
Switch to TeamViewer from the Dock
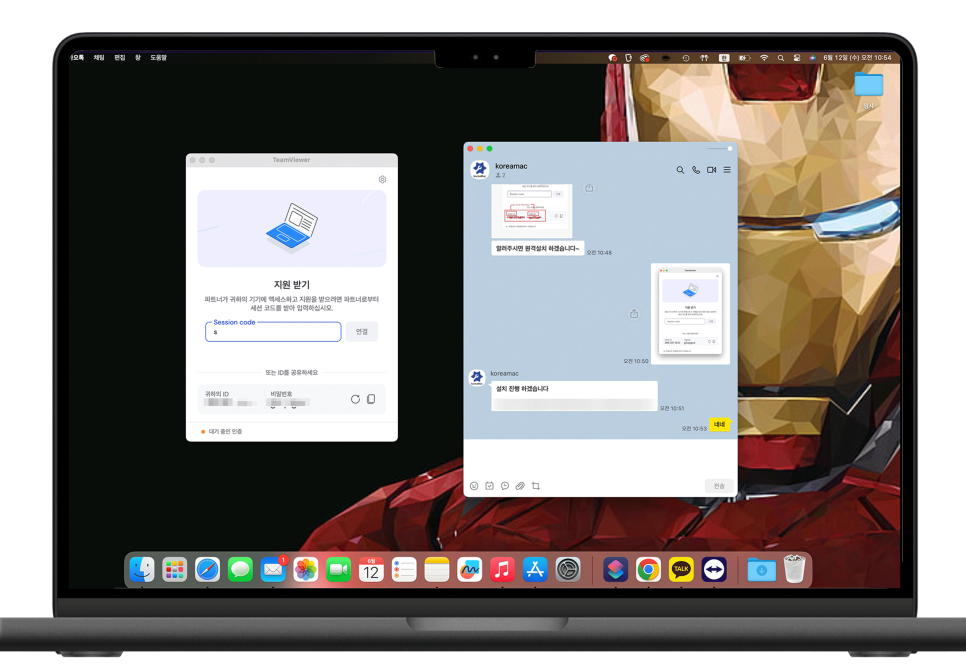[x=714, y=570]
